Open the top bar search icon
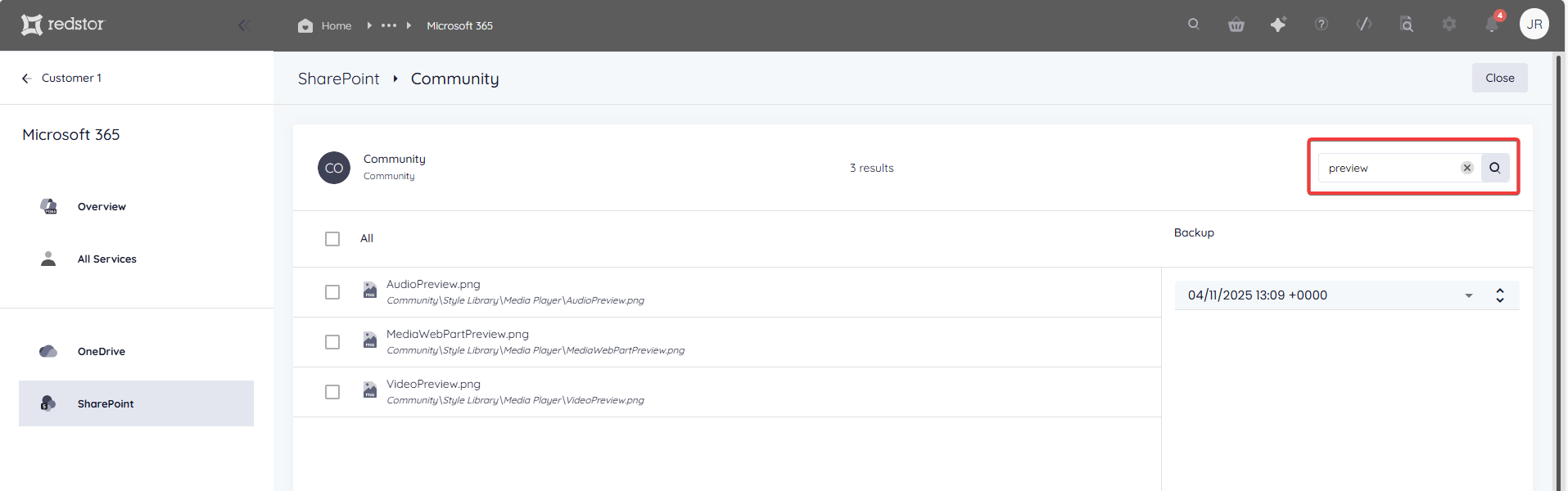The width and height of the screenshot is (1568, 491). coord(1194,25)
